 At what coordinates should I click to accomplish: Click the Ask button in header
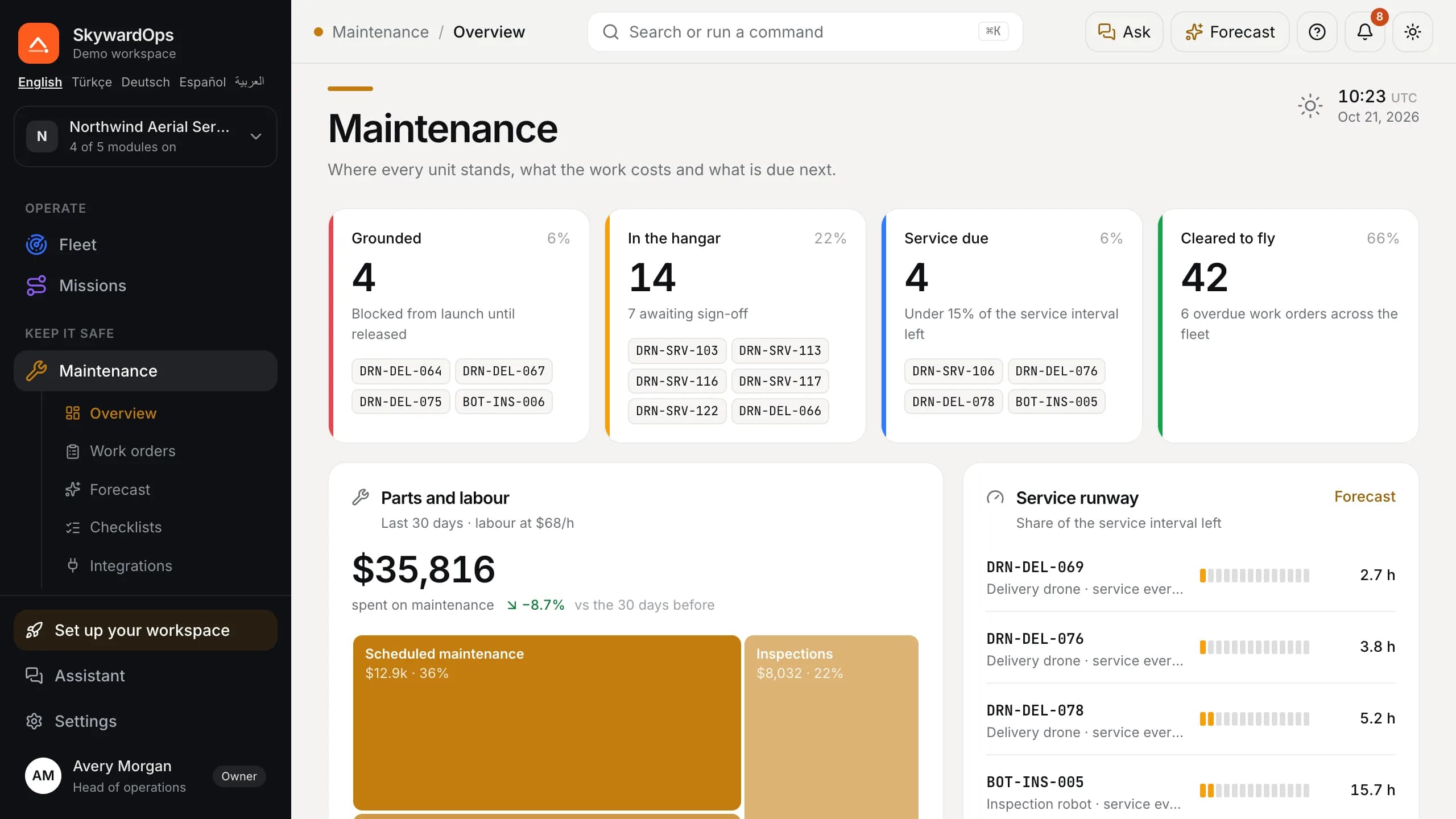[x=1124, y=32]
